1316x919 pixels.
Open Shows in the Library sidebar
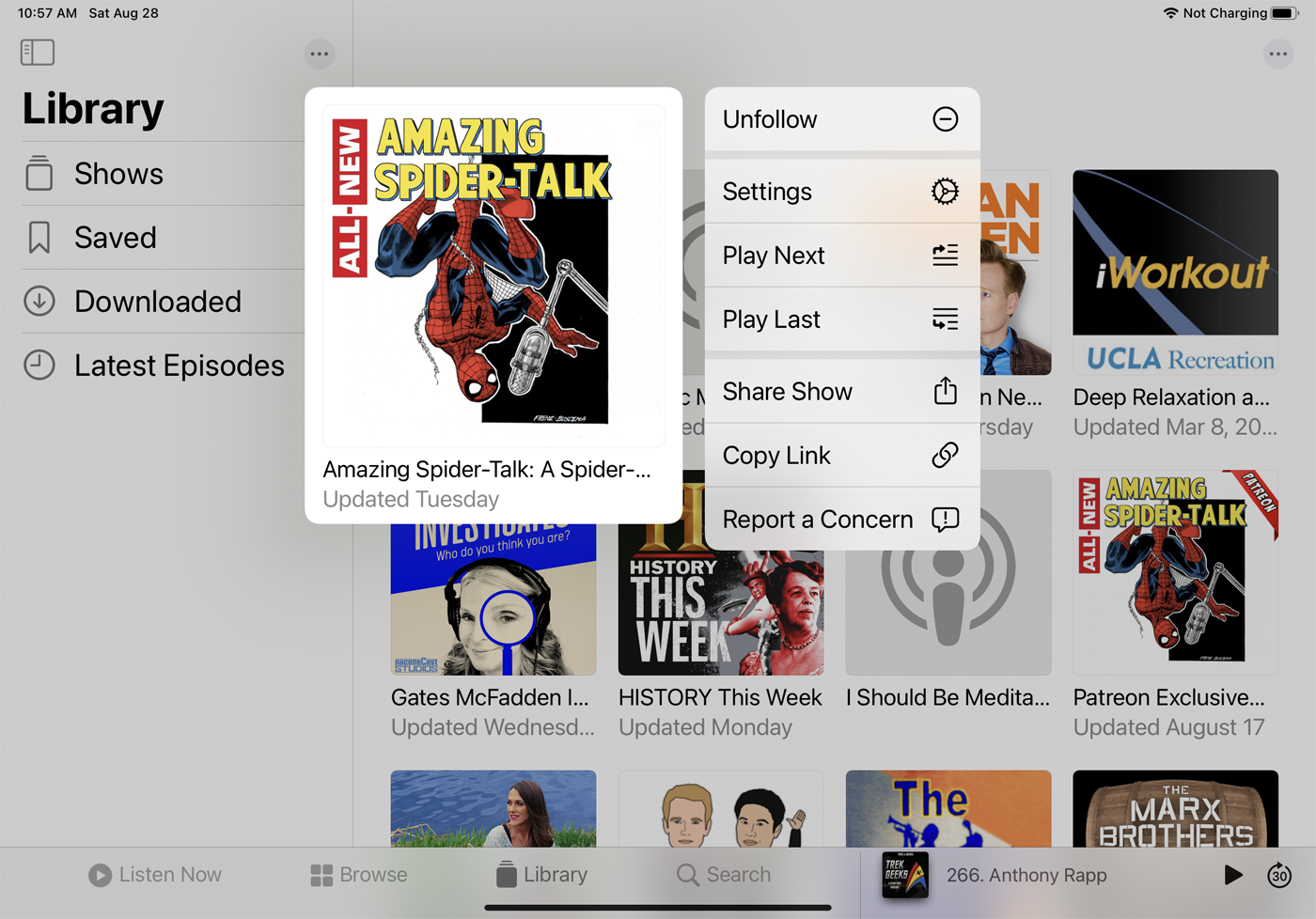pos(164,174)
